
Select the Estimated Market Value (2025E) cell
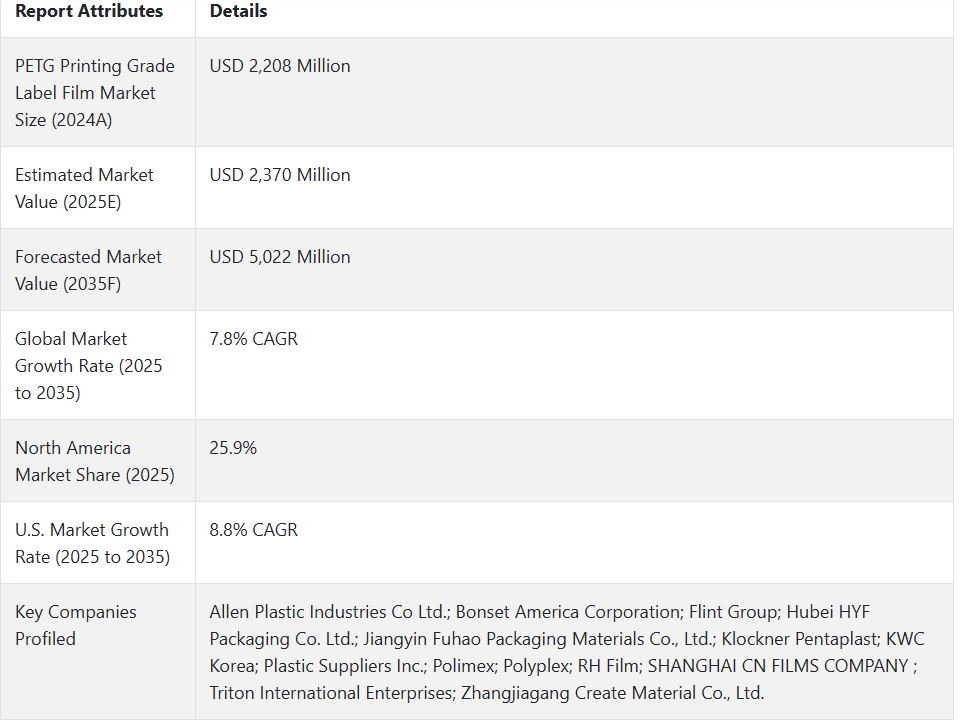[x=98, y=188]
